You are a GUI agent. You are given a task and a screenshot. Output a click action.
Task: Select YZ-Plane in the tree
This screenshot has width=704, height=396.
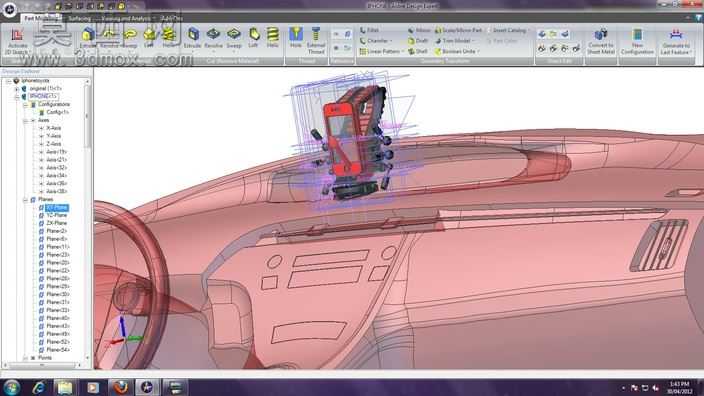pyautogui.click(x=57, y=216)
